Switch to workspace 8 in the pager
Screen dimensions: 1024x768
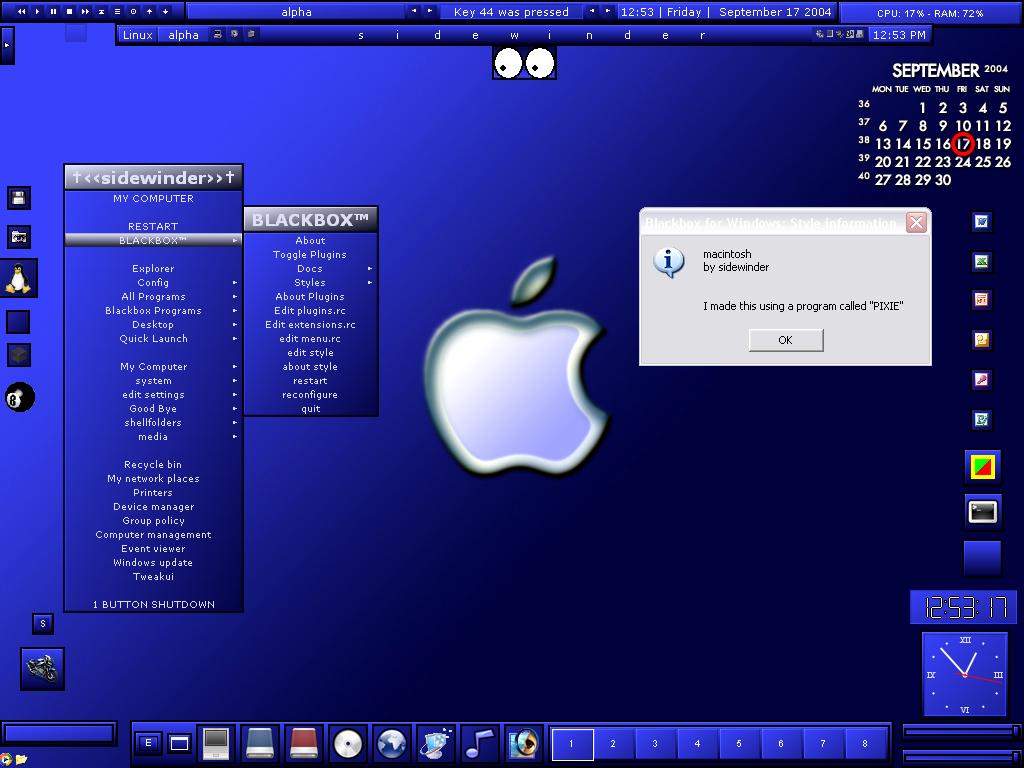pyautogui.click(x=865, y=744)
